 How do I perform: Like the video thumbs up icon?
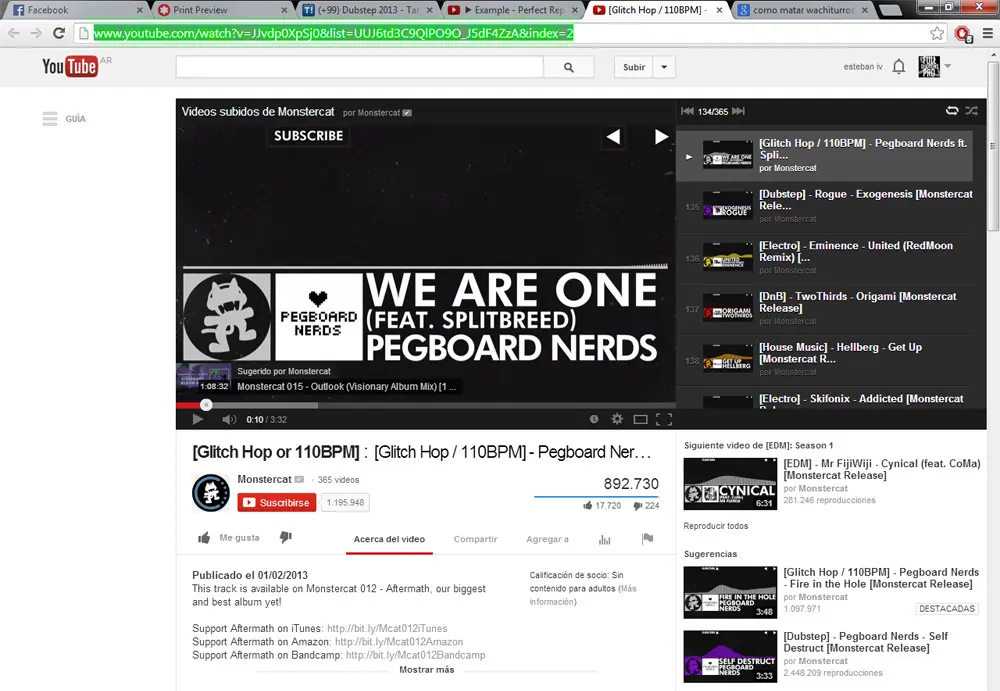coord(204,538)
